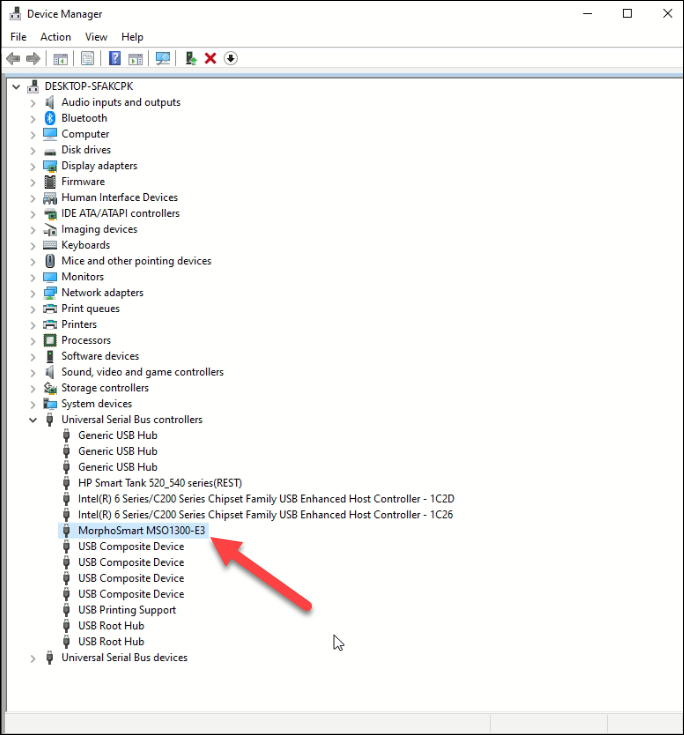
Task: Select the Network adapters label
Action: (x=102, y=292)
